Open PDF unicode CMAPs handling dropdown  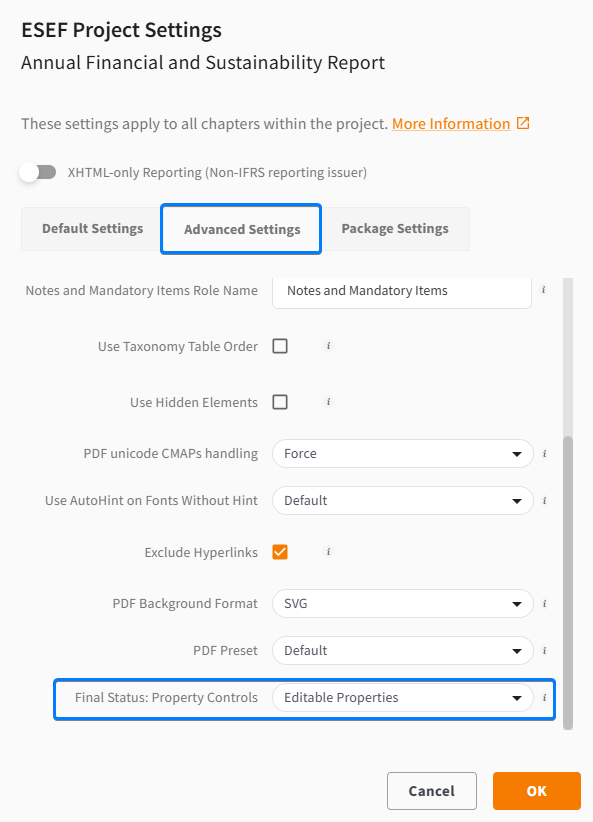pos(403,453)
